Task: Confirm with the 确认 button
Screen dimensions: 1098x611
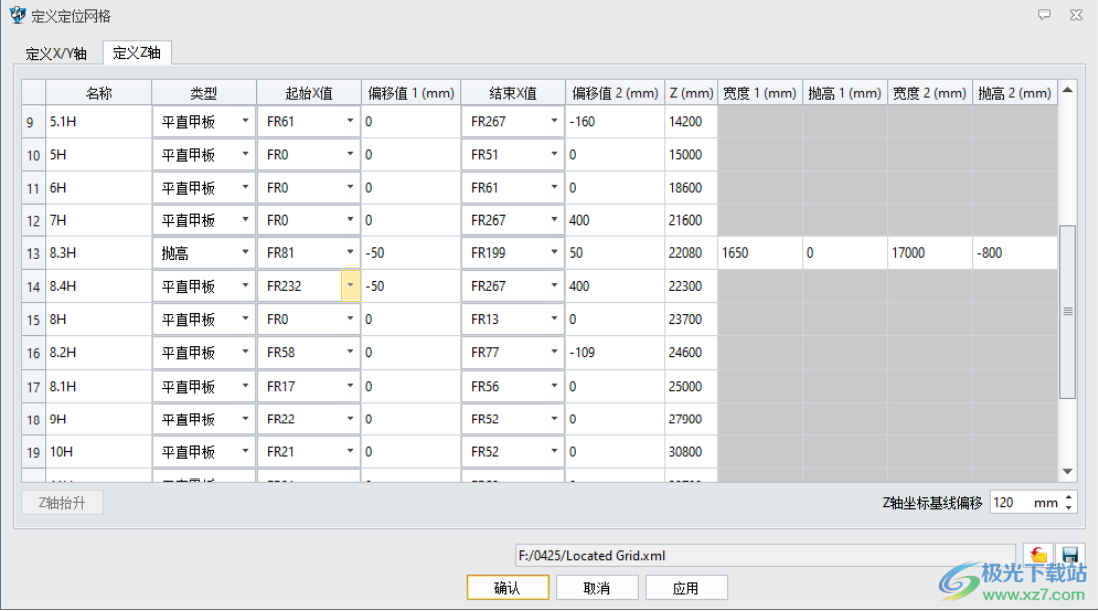Action: (508, 588)
